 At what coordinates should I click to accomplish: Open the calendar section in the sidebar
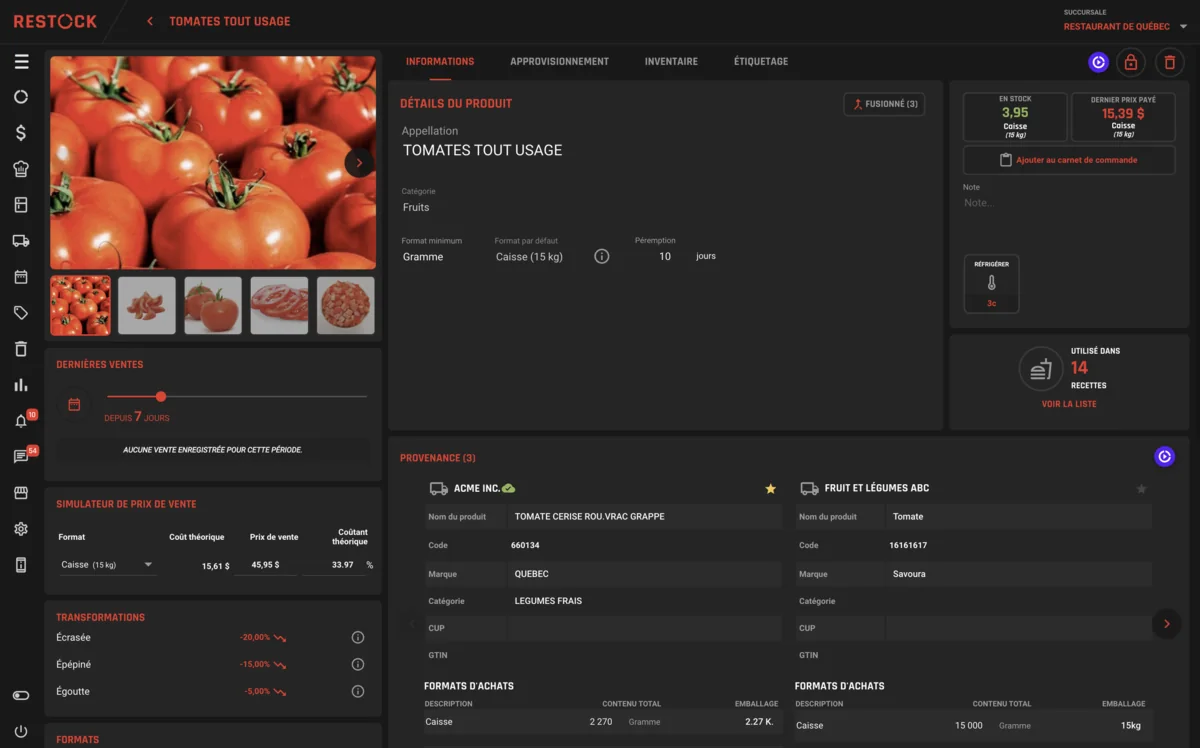point(21,277)
